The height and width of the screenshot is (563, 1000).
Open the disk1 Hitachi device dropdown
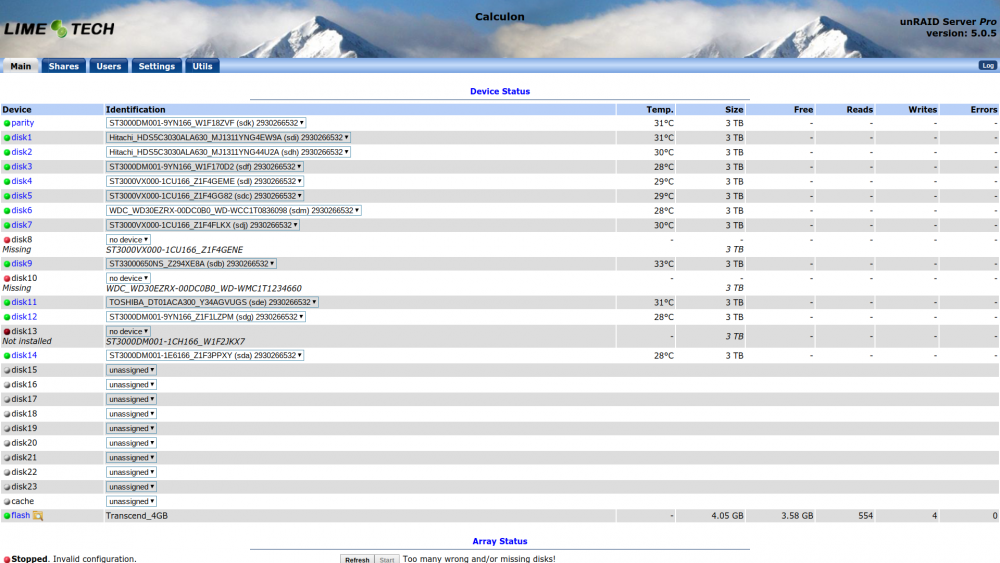(x=228, y=138)
